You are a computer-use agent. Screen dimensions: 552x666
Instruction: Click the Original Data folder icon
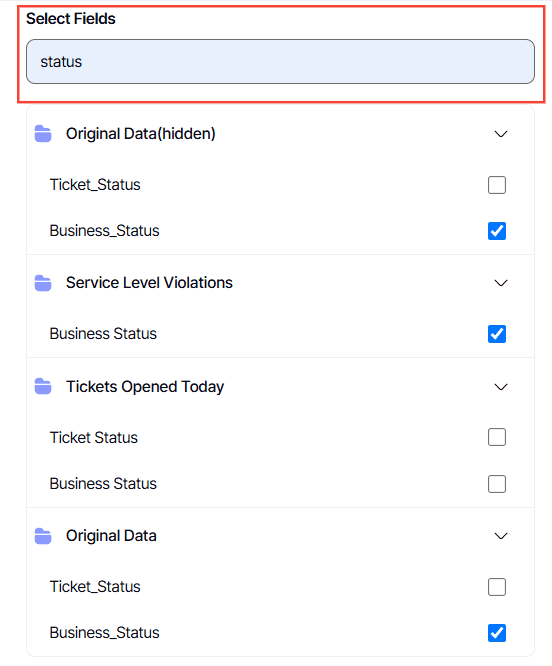[43, 536]
